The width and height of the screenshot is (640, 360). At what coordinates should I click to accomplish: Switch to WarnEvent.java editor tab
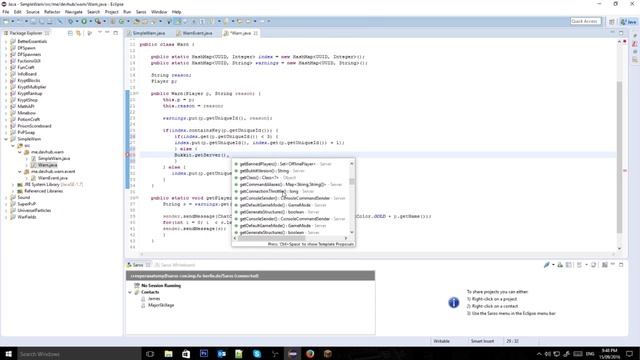coord(197,33)
